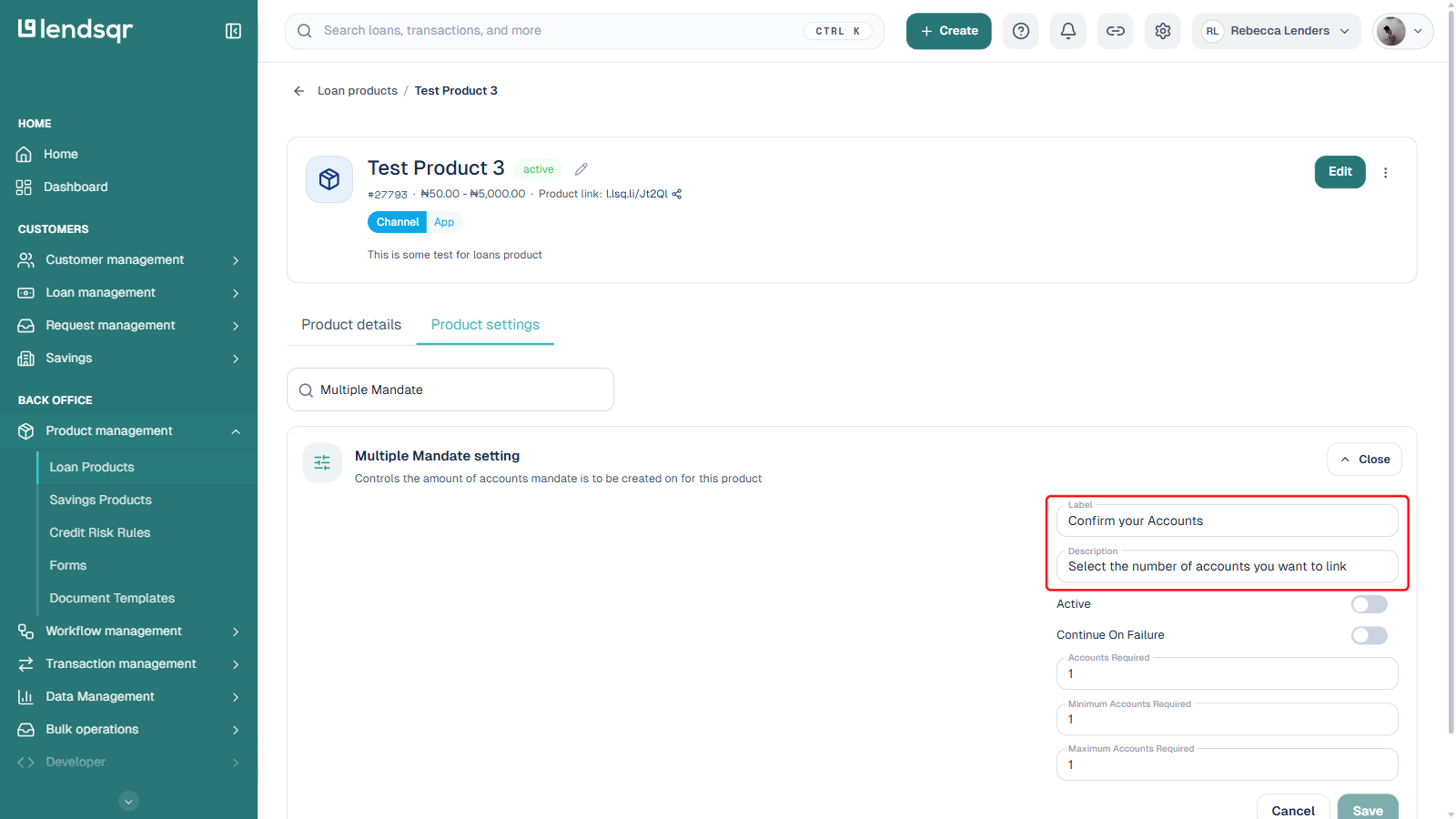This screenshot has width=1456, height=819.
Task: Click the pencil icon next to Test Product 3
Action: pyautogui.click(x=581, y=169)
